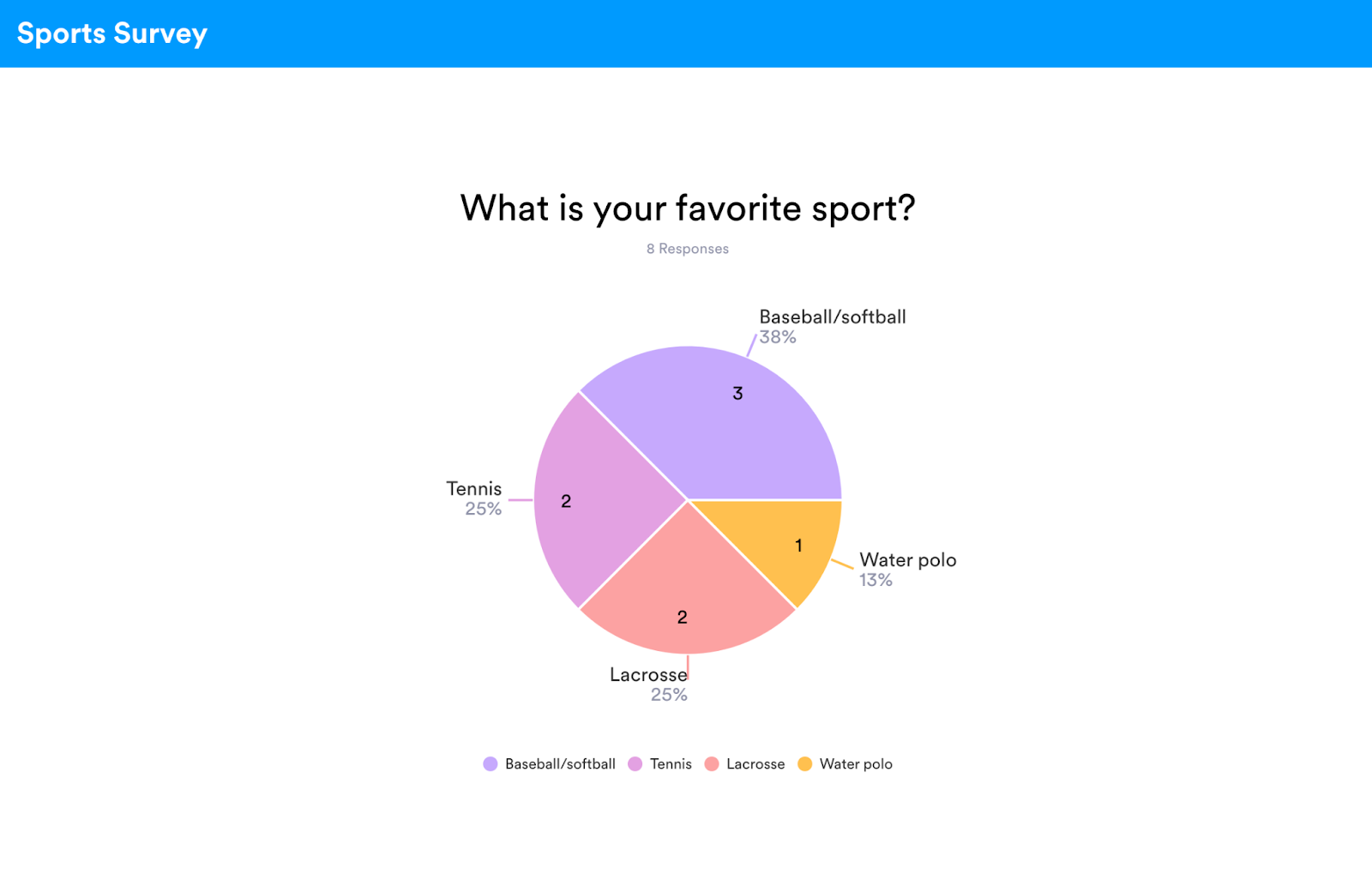Click the Tennis callout label left of the pie
Screen dimensions: 1372x875
coord(474,489)
